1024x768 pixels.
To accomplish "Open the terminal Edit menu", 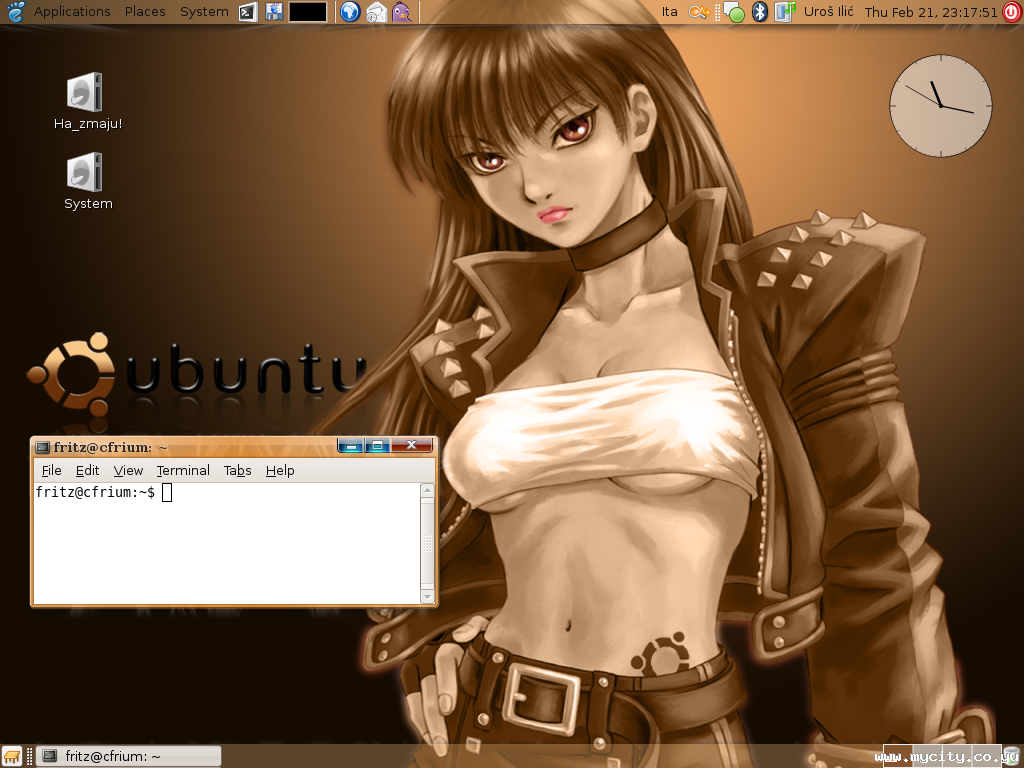I will coord(88,470).
